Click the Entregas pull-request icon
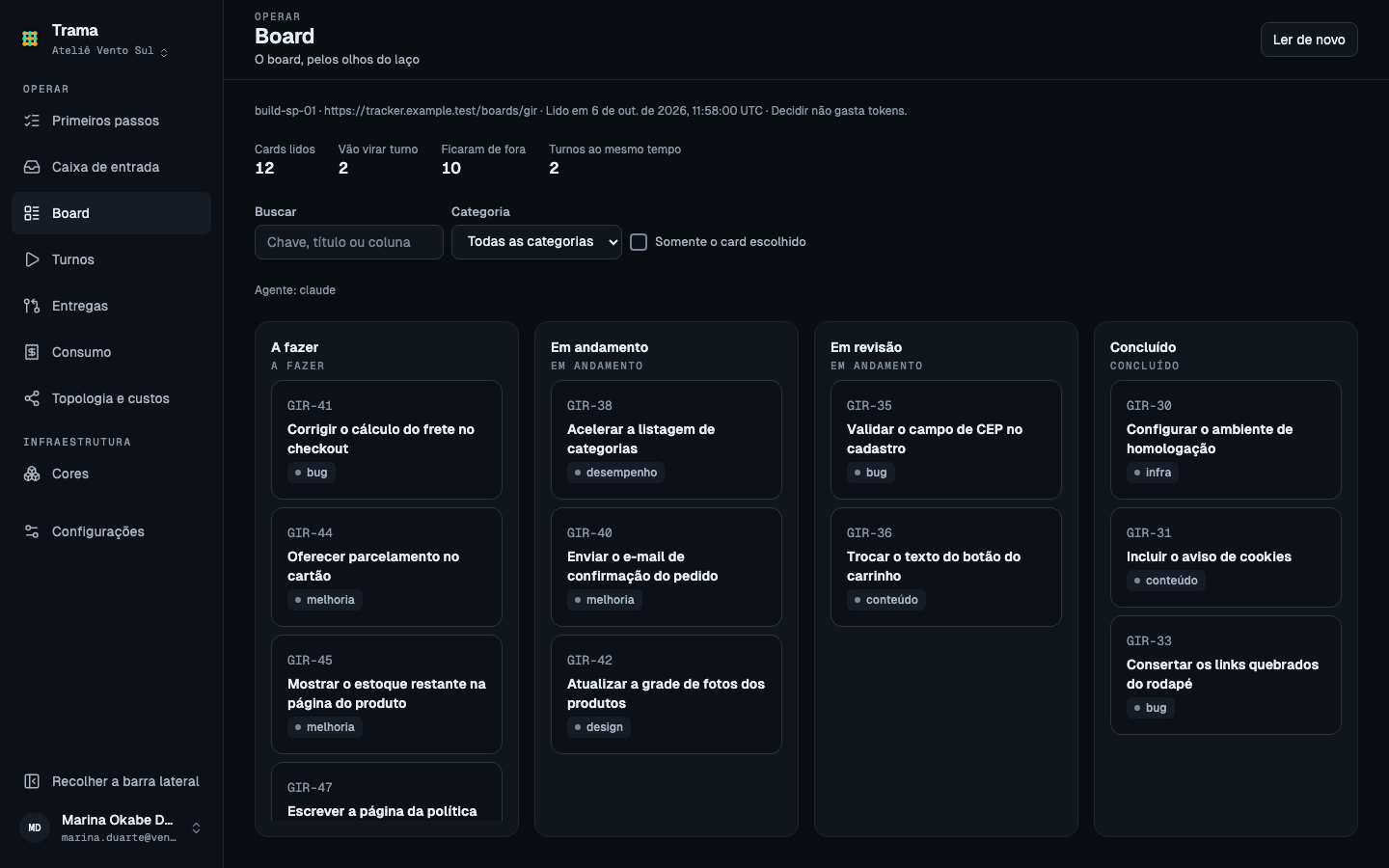 point(32,306)
